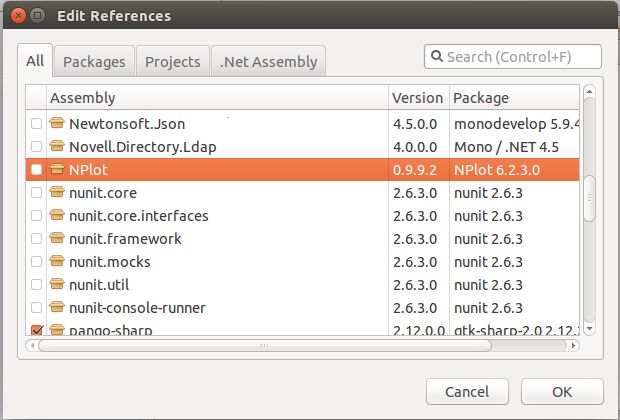Click the nunit.framework package icon
This screenshot has width=620, height=420.
[x=58, y=239]
